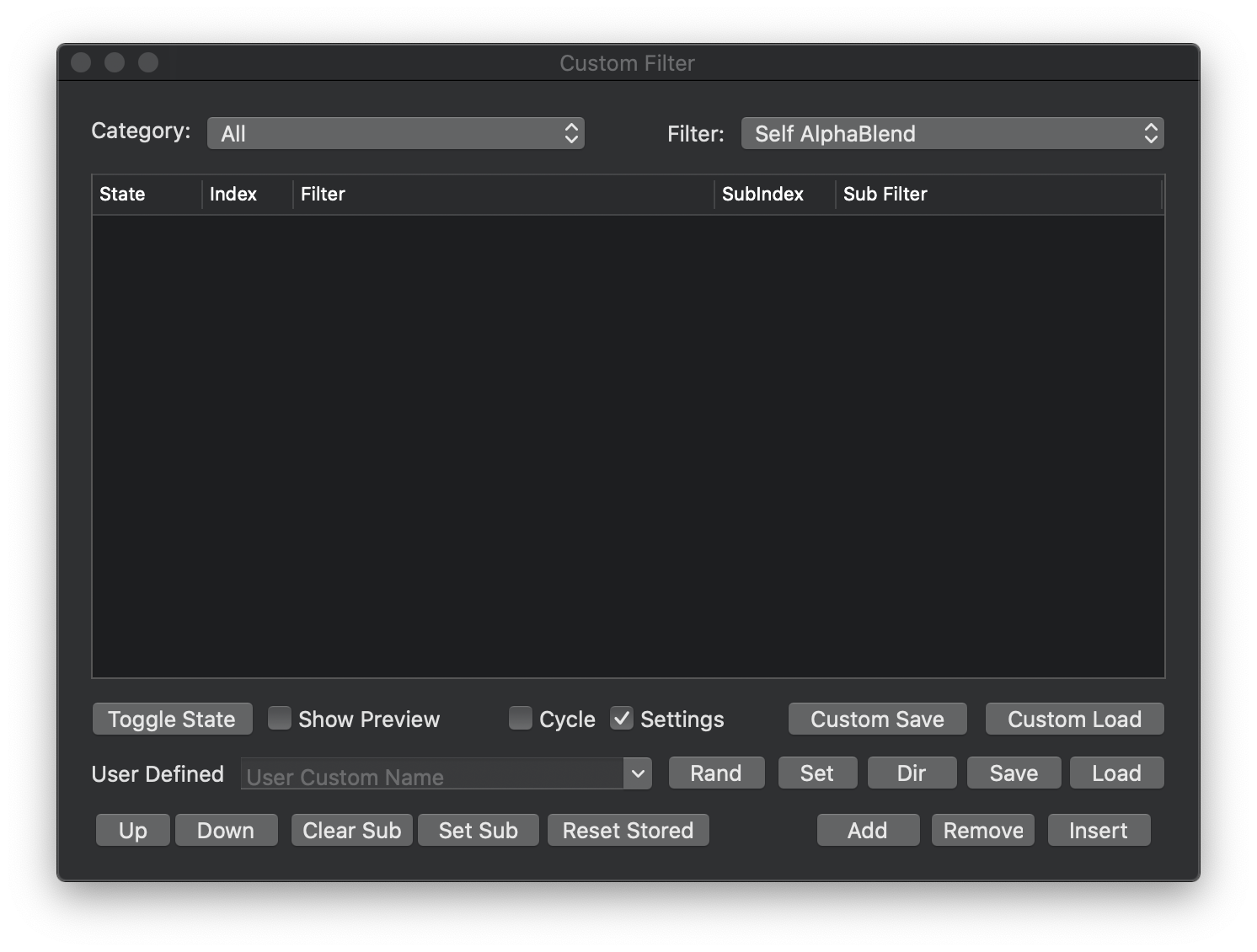Move filter Up in the list

[133, 830]
